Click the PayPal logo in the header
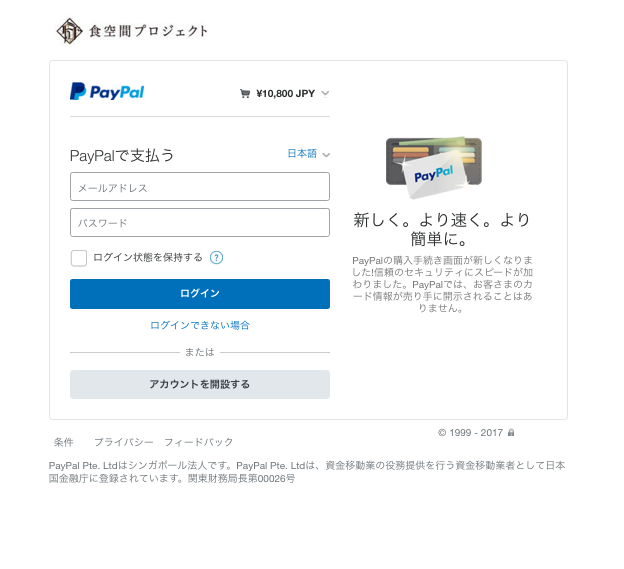Screen dimensions: 624x569 coord(107,92)
